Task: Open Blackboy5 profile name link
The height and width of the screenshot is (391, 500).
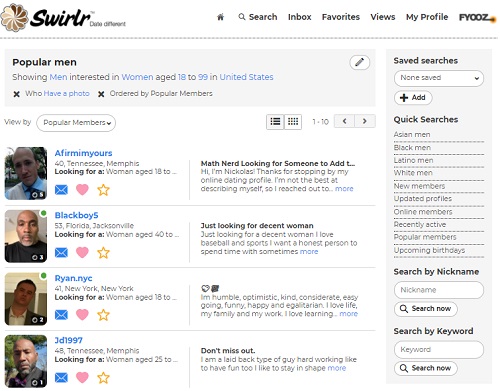Action: point(76,215)
